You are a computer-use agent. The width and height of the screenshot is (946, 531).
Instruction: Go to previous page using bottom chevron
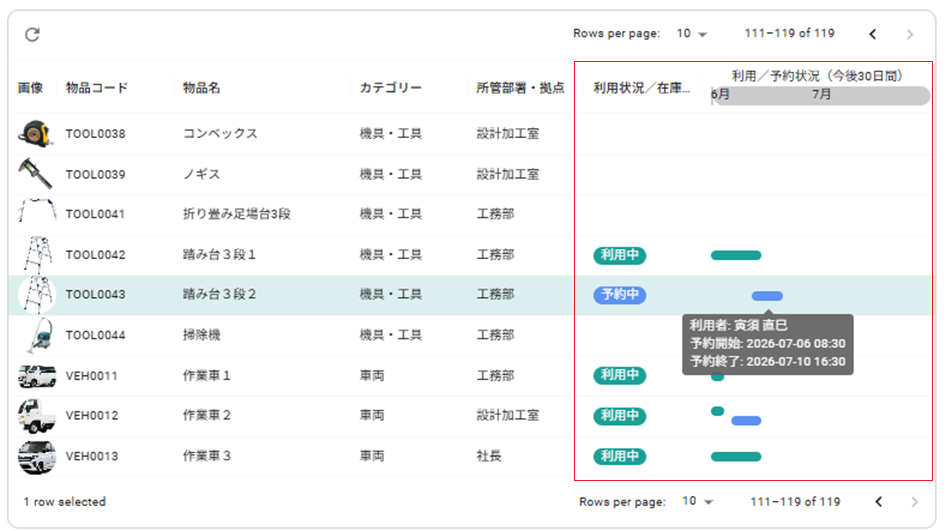pos(878,501)
